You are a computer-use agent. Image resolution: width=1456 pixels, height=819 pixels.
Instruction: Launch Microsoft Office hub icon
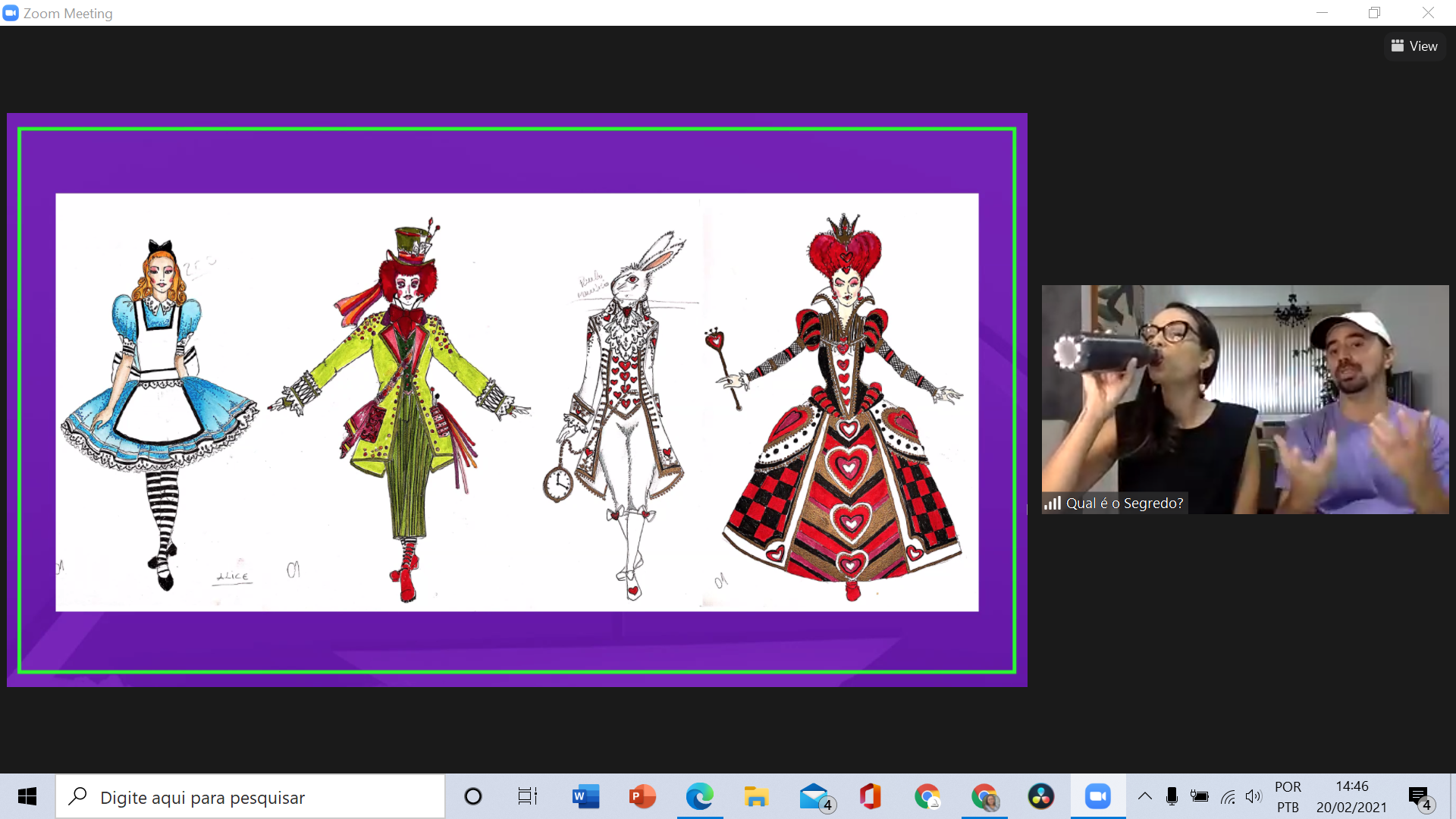pos(870,796)
